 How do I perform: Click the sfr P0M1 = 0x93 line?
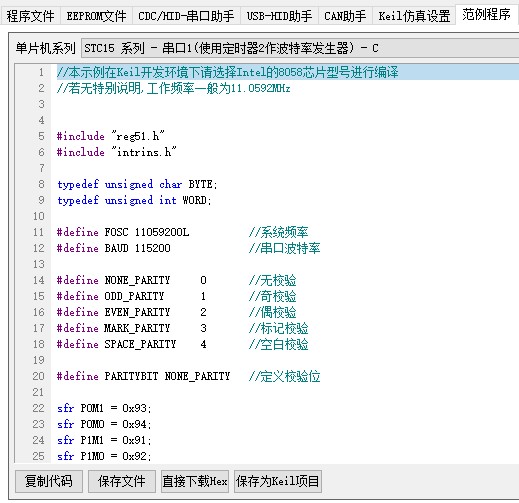pos(104,408)
